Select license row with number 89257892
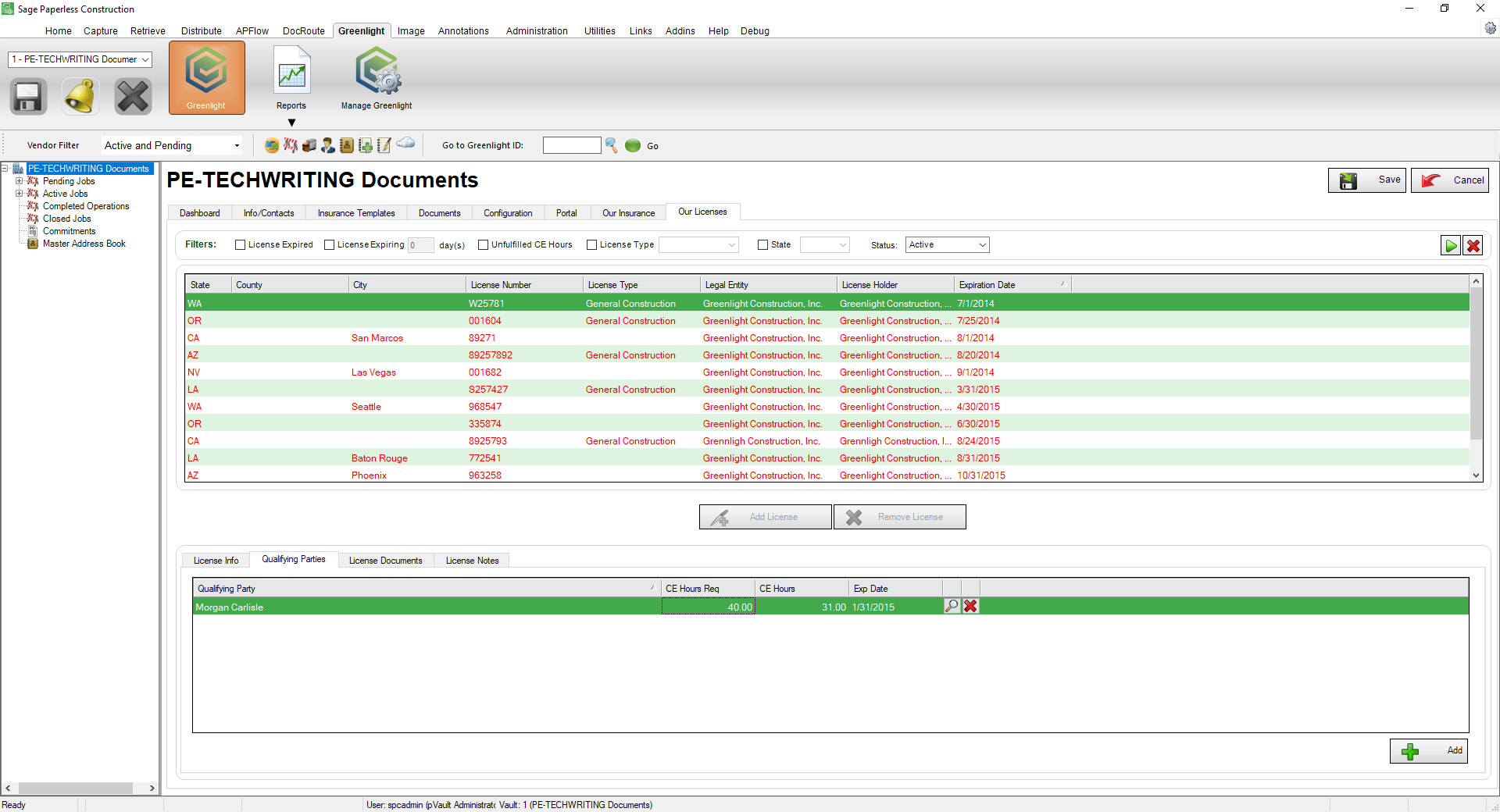Screen dimensions: 1500x812 click(827, 355)
